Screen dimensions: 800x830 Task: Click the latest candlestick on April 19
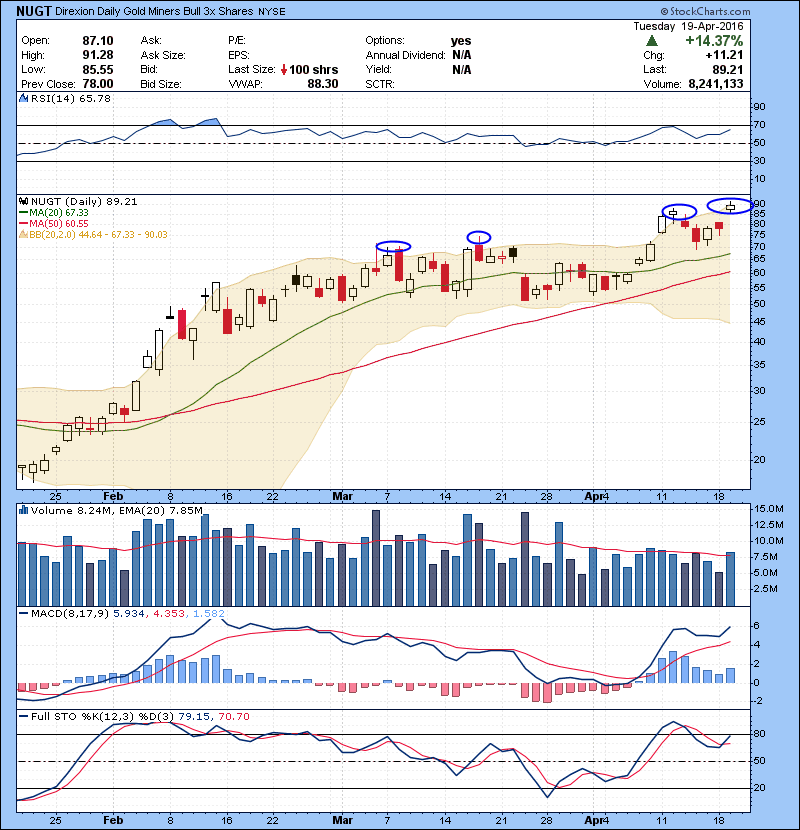[731, 207]
